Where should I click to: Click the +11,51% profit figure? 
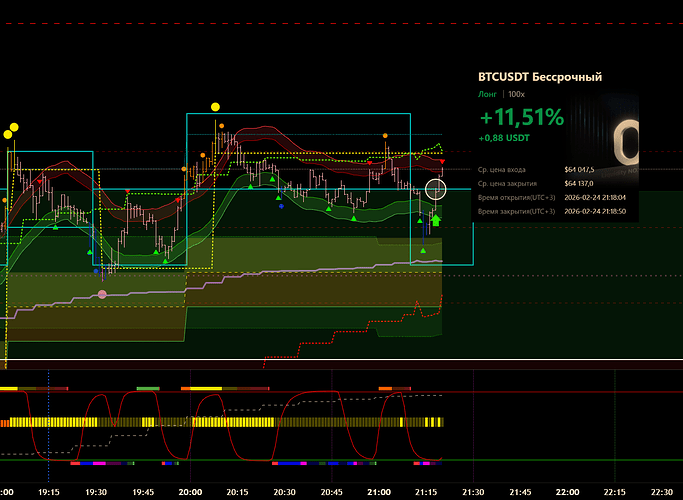tap(521, 117)
